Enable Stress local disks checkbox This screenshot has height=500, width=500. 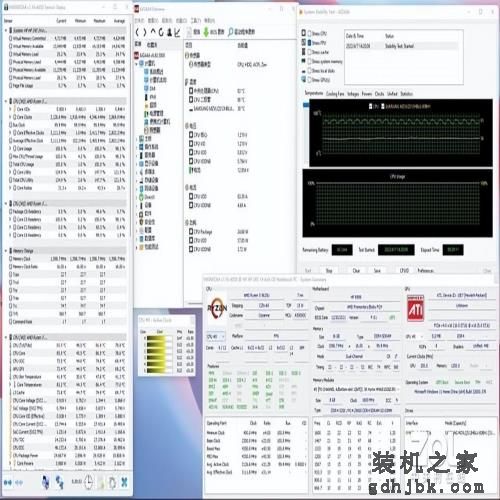[309, 71]
